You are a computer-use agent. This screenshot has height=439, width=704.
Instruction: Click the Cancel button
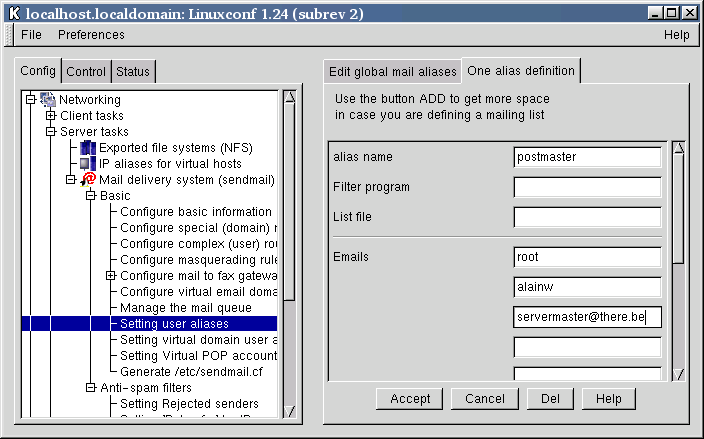484,399
